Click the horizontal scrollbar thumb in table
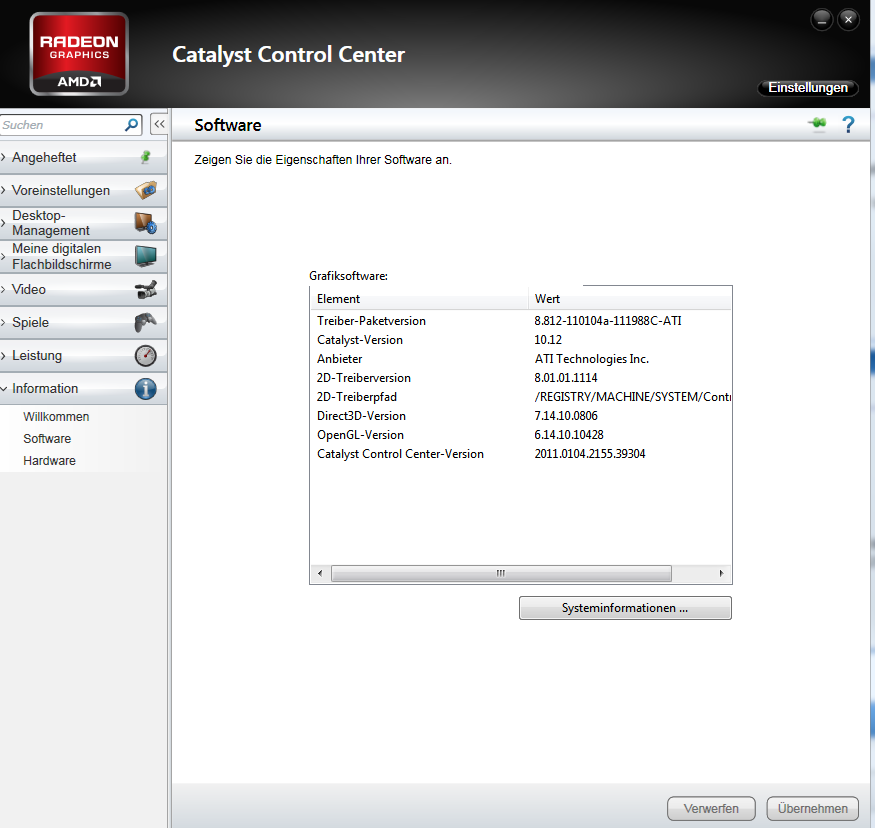The image size is (875, 828). coord(501,573)
